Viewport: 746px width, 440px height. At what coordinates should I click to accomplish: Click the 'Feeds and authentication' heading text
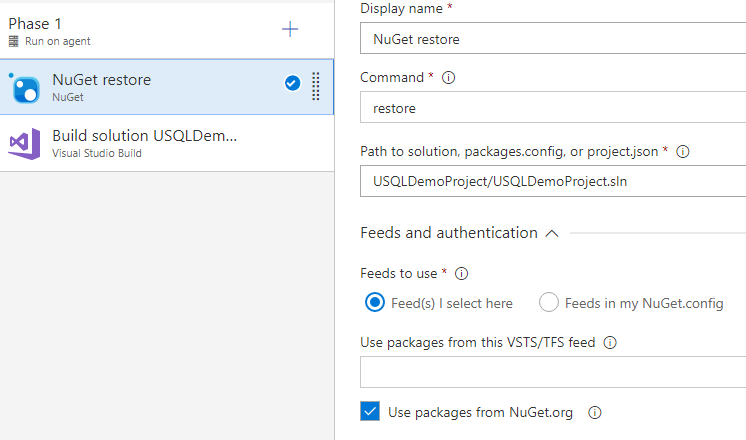pyautogui.click(x=449, y=233)
